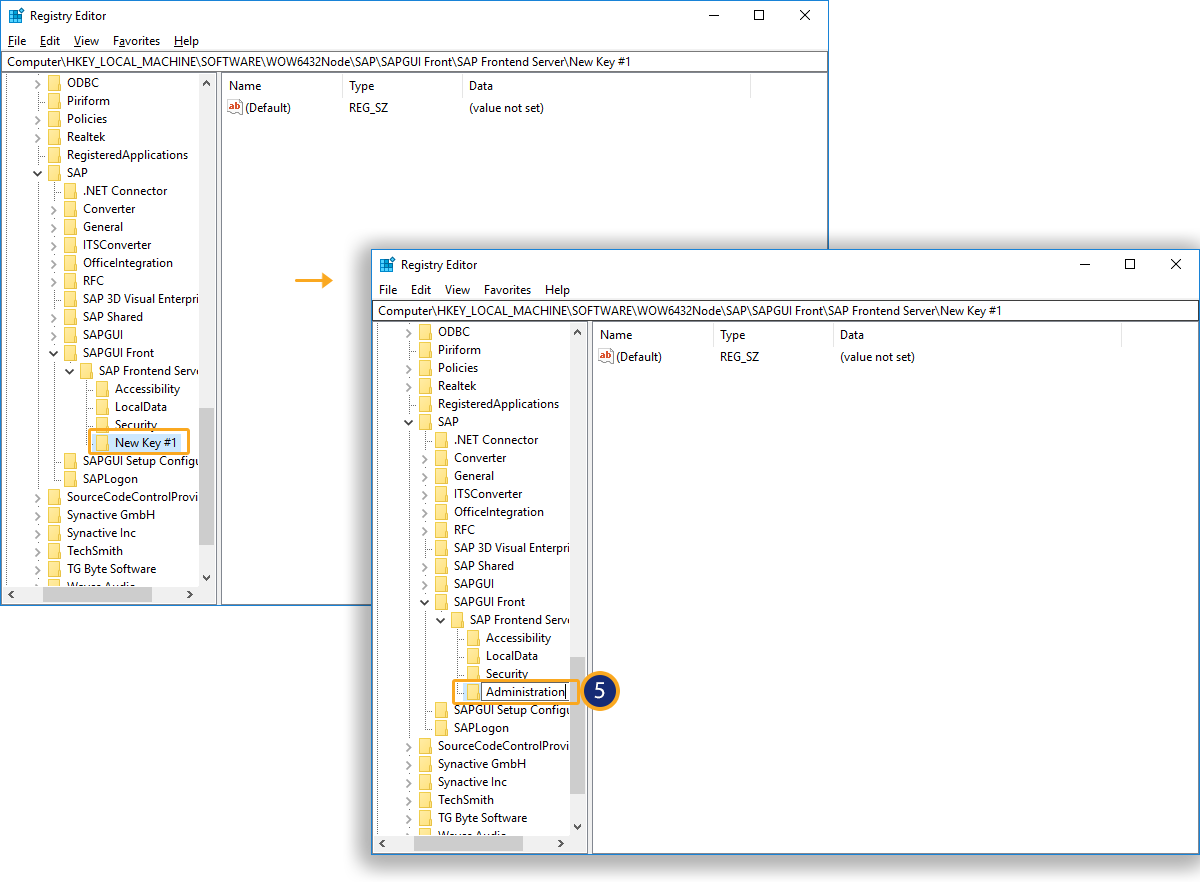Click the address bar path in front window
The width and height of the screenshot is (1200, 882).
point(690,311)
